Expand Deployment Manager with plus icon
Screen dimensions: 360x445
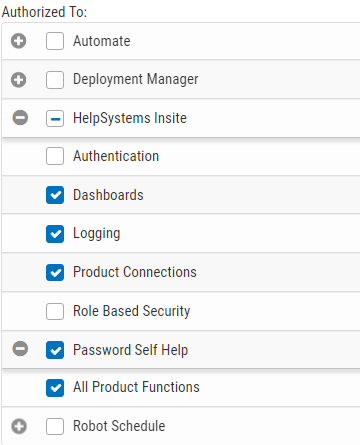[x=18, y=80]
